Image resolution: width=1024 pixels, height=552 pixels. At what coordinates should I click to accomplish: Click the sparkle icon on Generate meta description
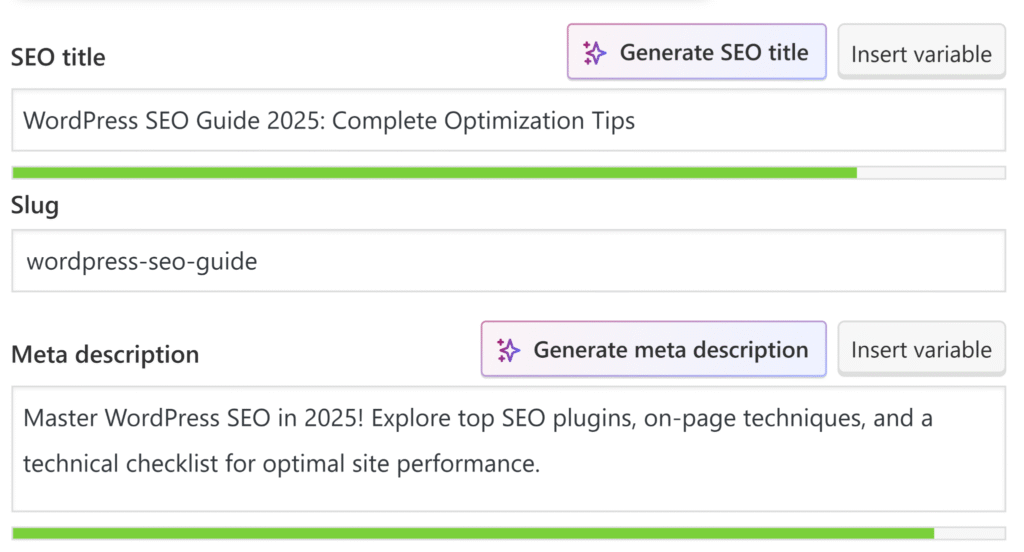(507, 350)
